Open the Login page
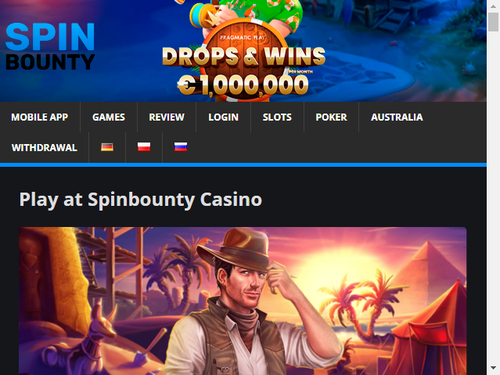This screenshot has width=500, height=375. click(x=223, y=117)
